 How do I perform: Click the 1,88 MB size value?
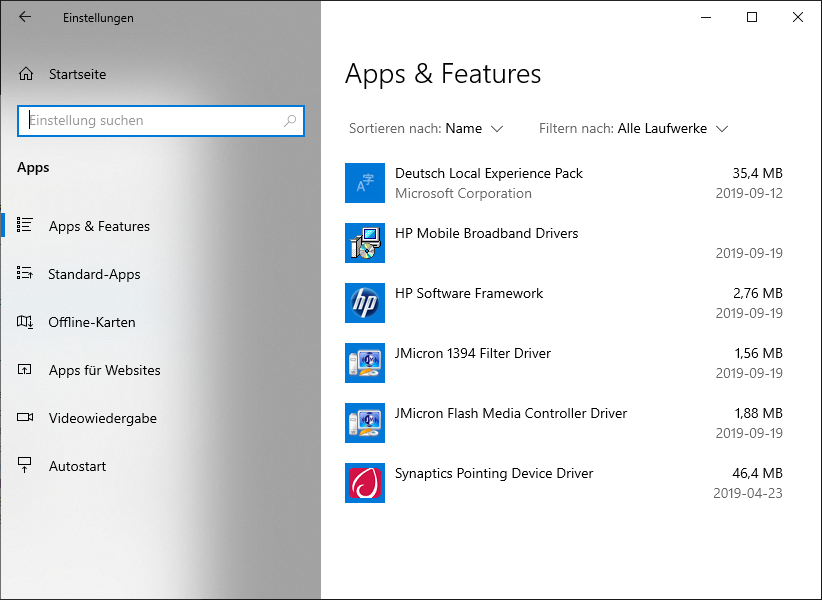[759, 413]
